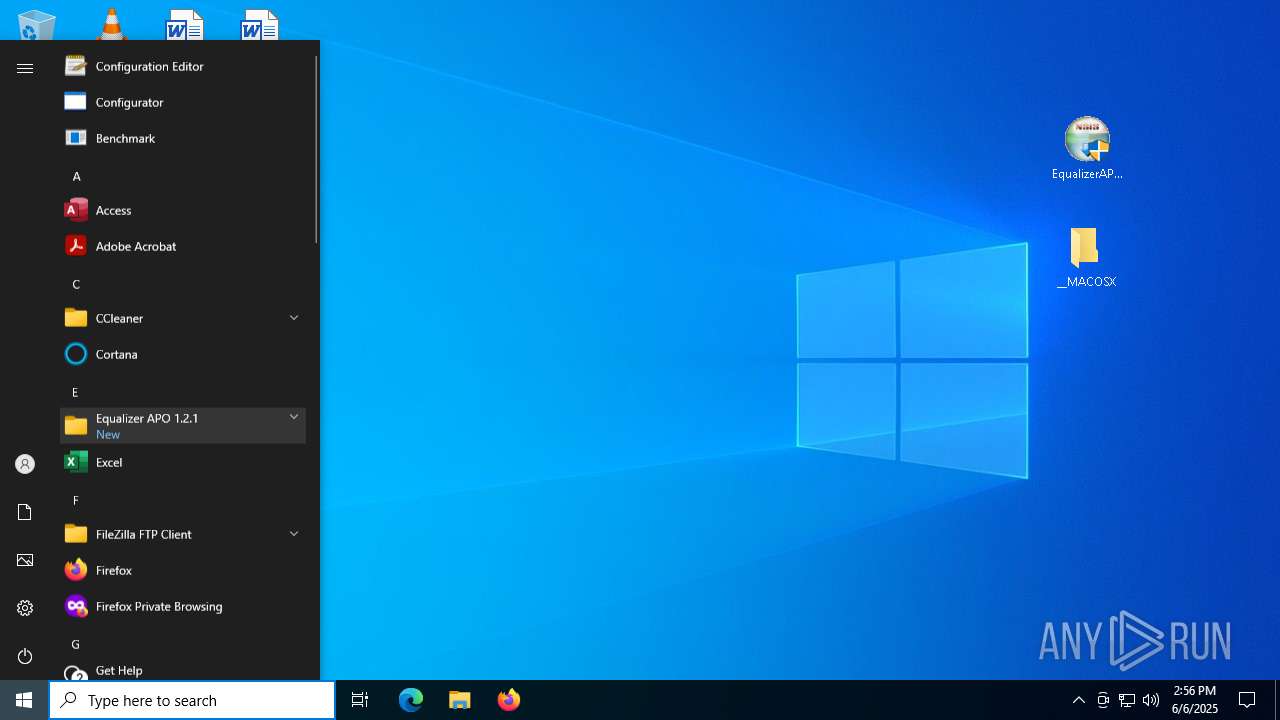
Task: Open the Equalizer APO 1.2.1 folder
Action: click(x=183, y=426)
